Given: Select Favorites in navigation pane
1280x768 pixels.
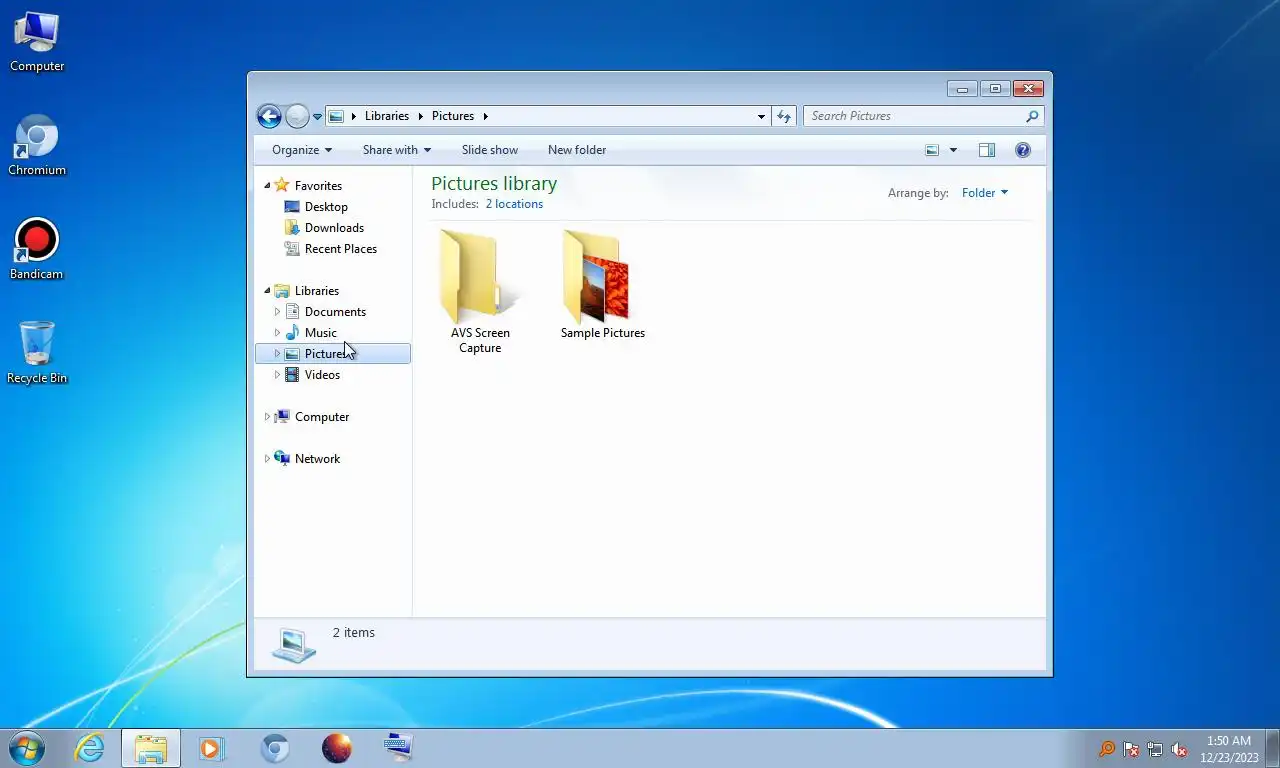Looking at the screenshot, I should point(318,186).
